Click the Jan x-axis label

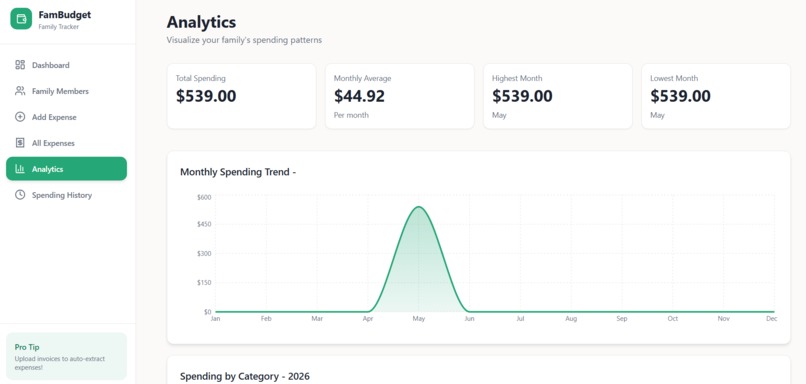(215, 319)
